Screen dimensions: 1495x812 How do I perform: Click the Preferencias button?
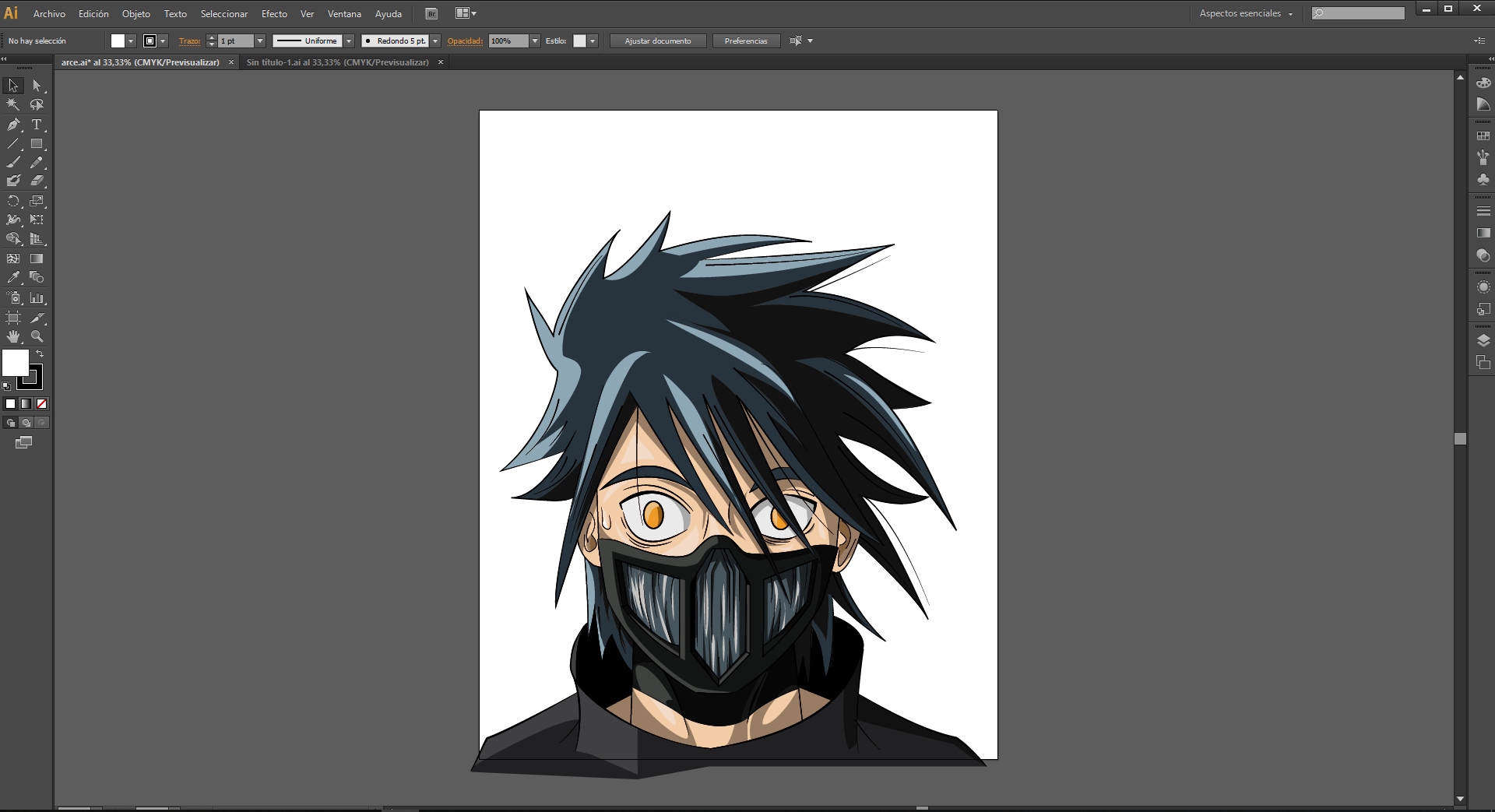click(x=745, y=41)
